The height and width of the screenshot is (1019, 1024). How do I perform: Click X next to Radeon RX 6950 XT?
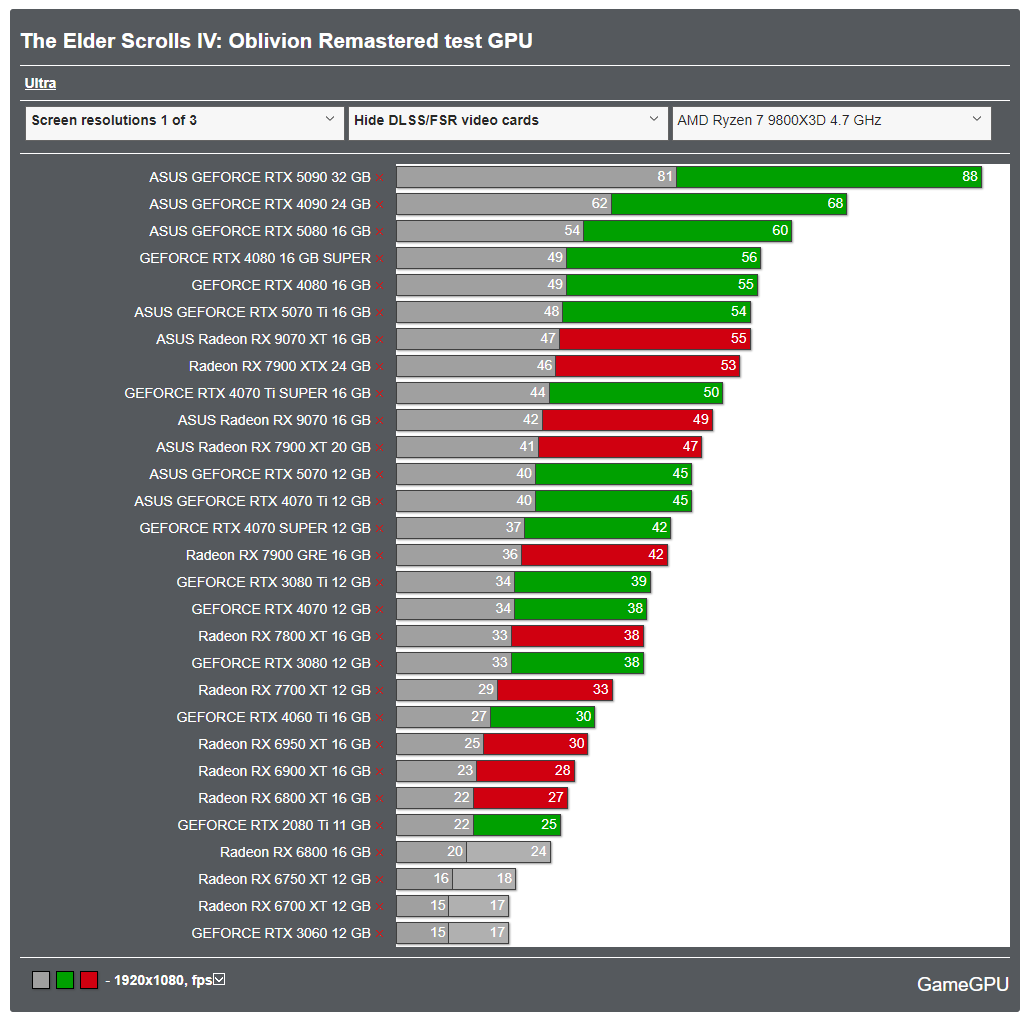380,745
